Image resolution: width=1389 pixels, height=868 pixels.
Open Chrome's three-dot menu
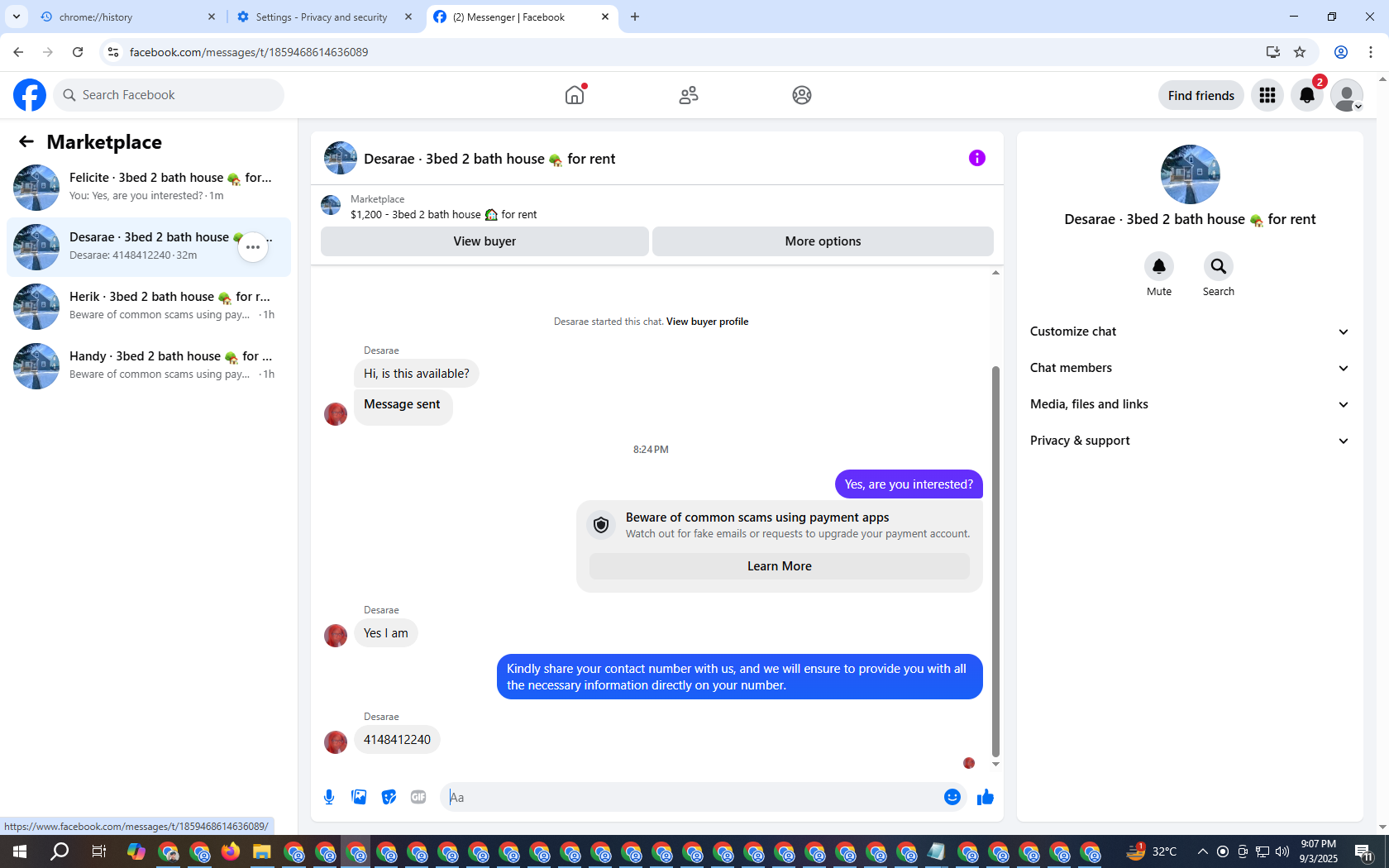coord(1371,52)
